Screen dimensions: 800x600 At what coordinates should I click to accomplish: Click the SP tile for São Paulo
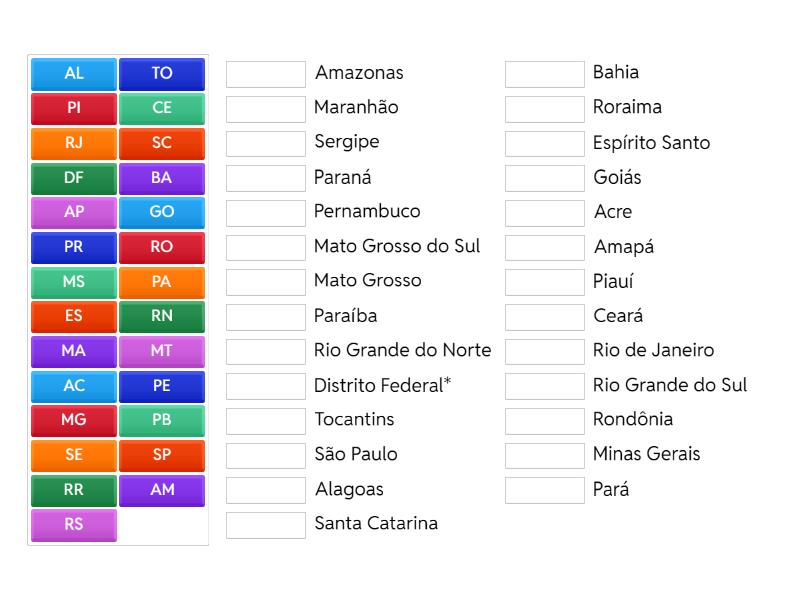[162, 455]
